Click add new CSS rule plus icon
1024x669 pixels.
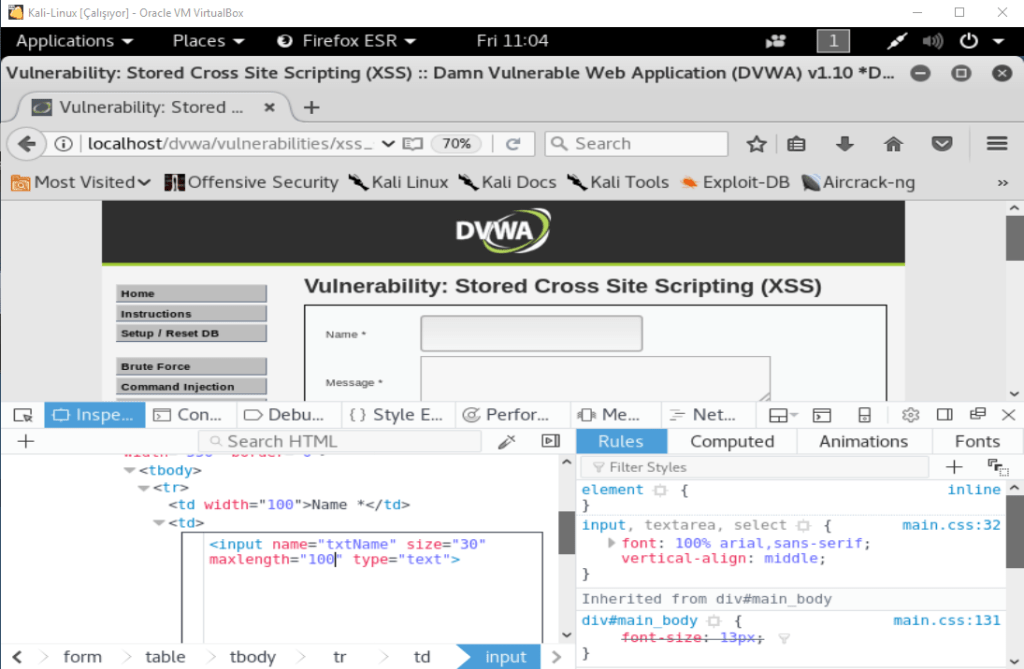click(x=954, y=467)
